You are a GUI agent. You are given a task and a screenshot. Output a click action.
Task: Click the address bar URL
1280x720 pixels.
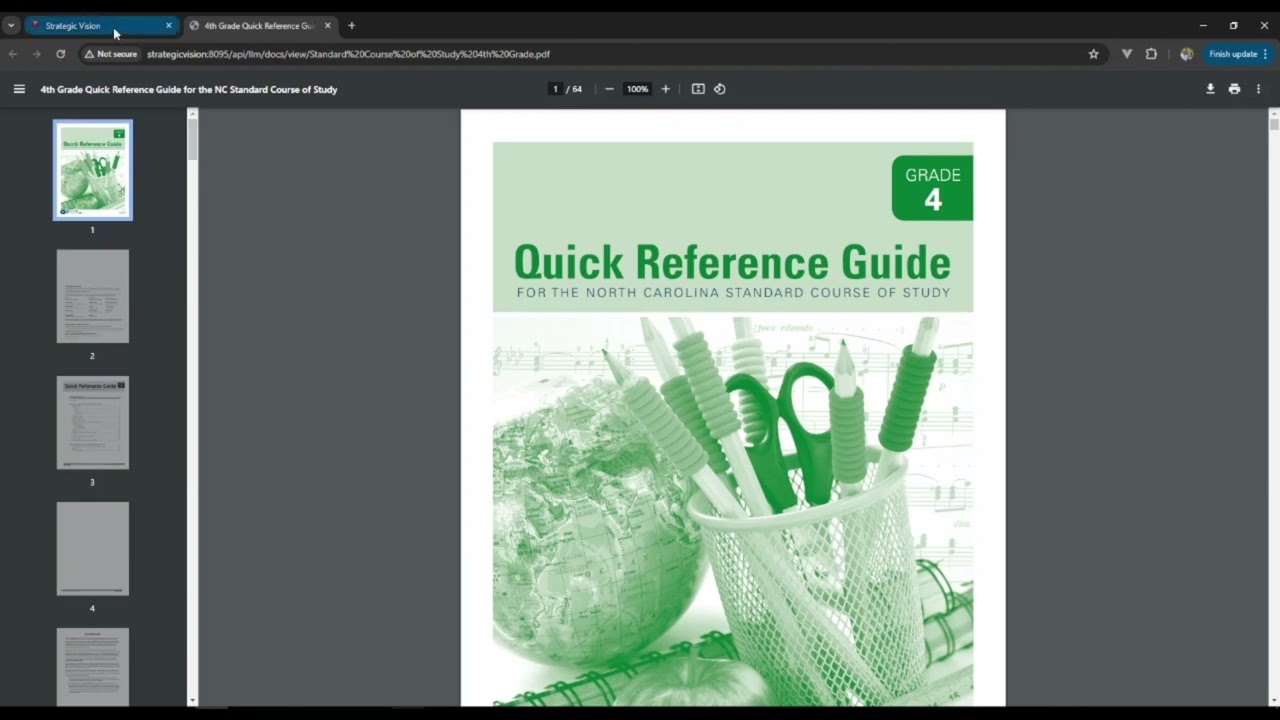(x=348, y=54)
